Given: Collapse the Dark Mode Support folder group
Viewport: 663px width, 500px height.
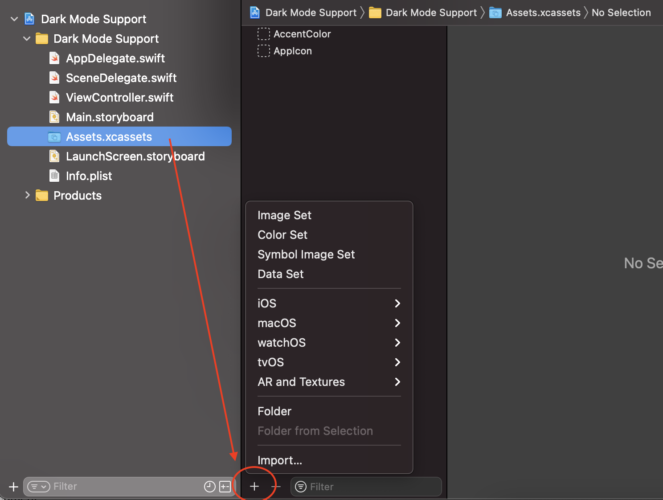Looking at the screenshot, I should tap(27, 39).
